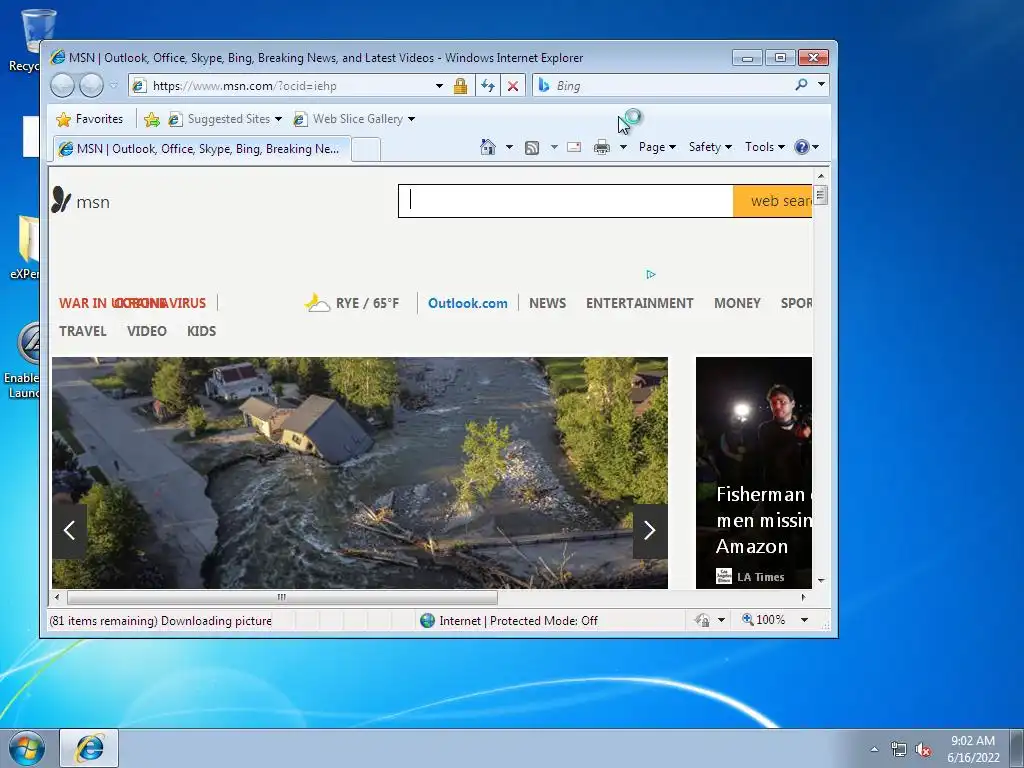Image resolution: width=1024 pixels, height=768 pixels.
Task: Open the Fisherman Amazon story card
Action: [x=754, y=473]
